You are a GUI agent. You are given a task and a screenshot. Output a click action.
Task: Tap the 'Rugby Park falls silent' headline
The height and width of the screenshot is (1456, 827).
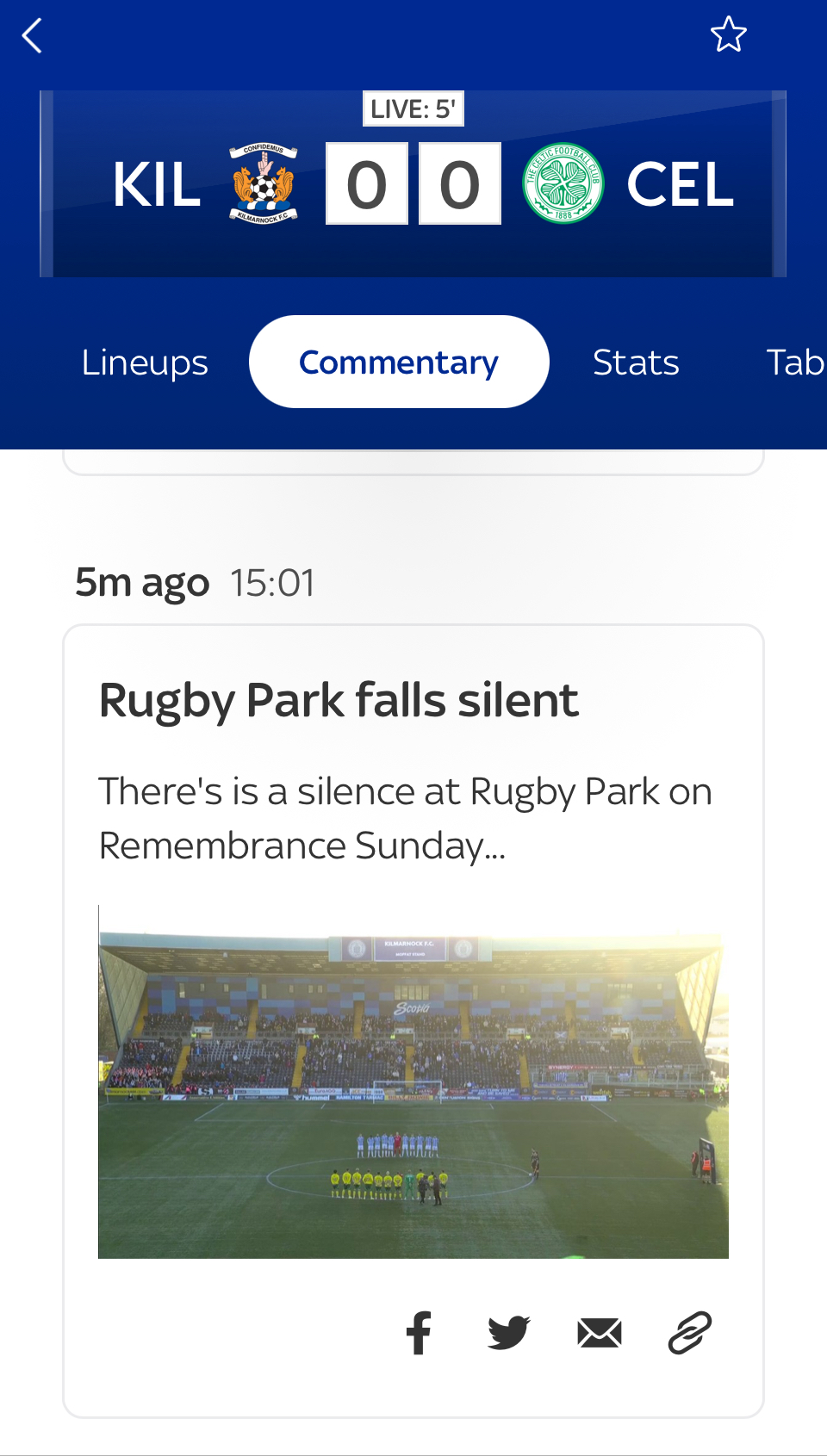(x=339, y=700)
